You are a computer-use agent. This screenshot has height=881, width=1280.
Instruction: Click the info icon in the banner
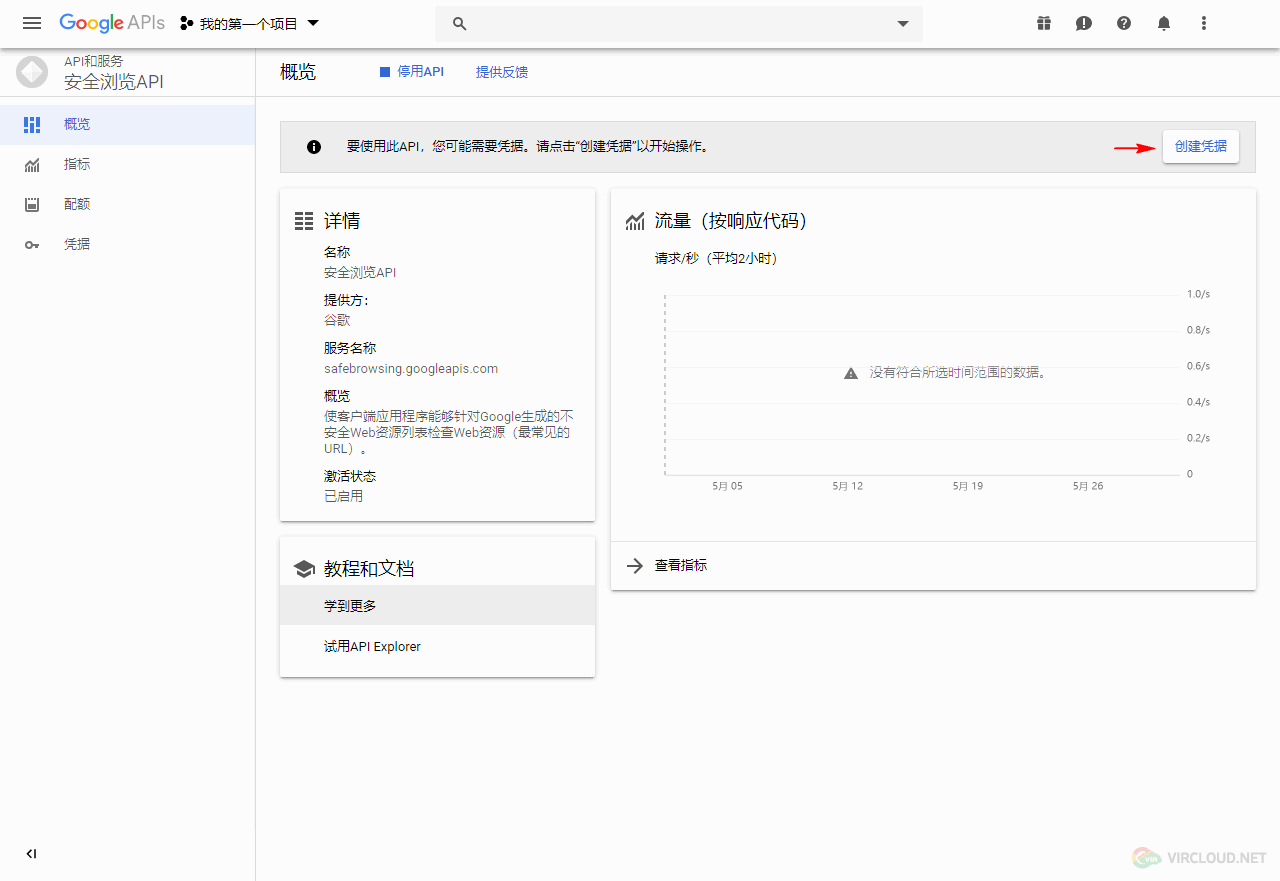[x=314, y=147]
